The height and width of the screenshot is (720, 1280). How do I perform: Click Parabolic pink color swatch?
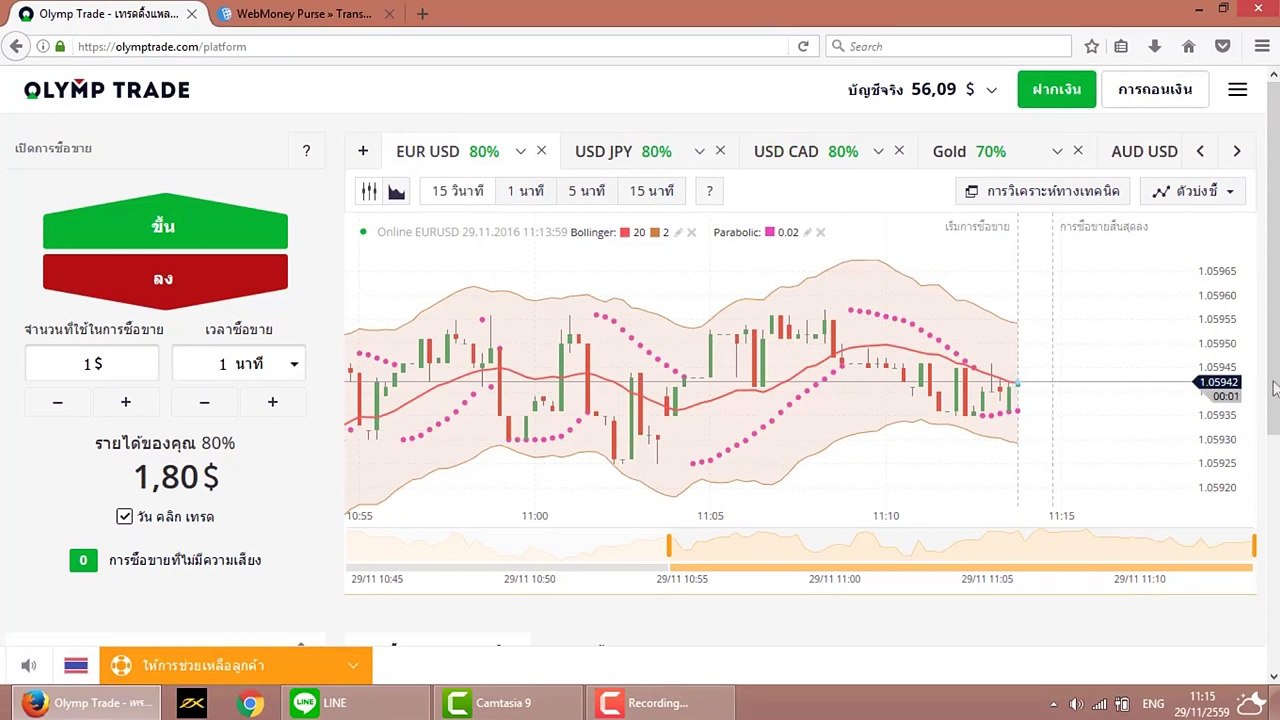pyautogui.click(x=770, y=232)
